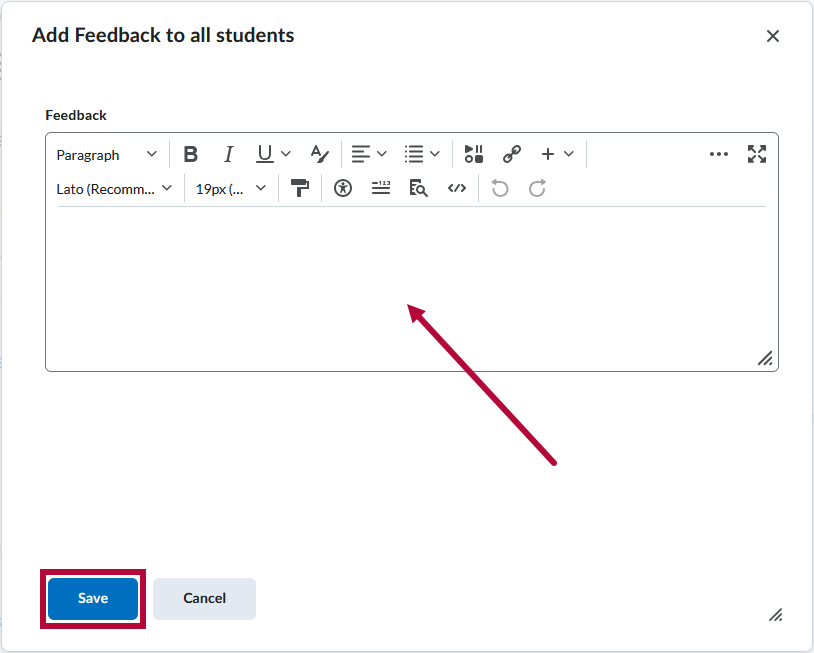814x653 pixels.
Task: Toggle italic formatting
Action: [228, 154]
